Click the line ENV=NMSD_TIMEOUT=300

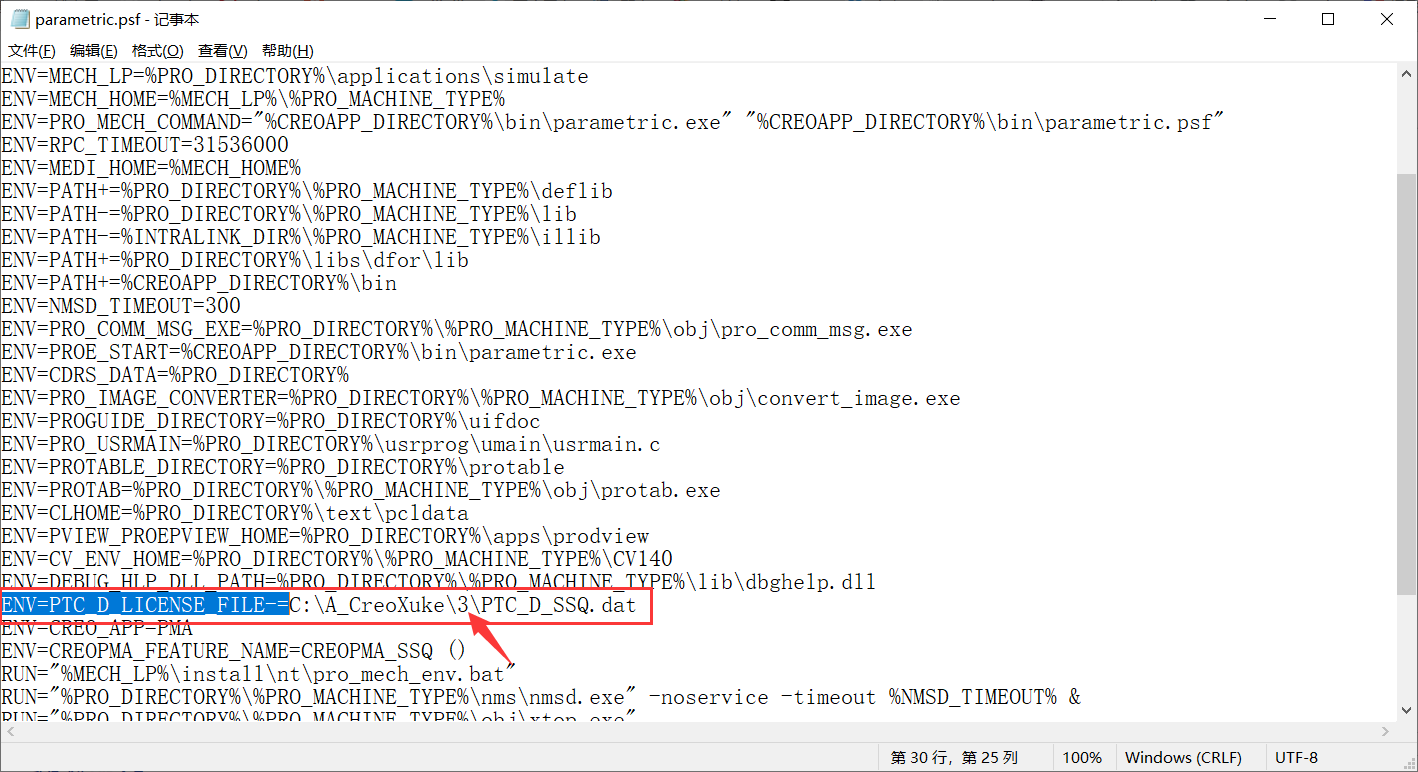[x=121, y=306]
